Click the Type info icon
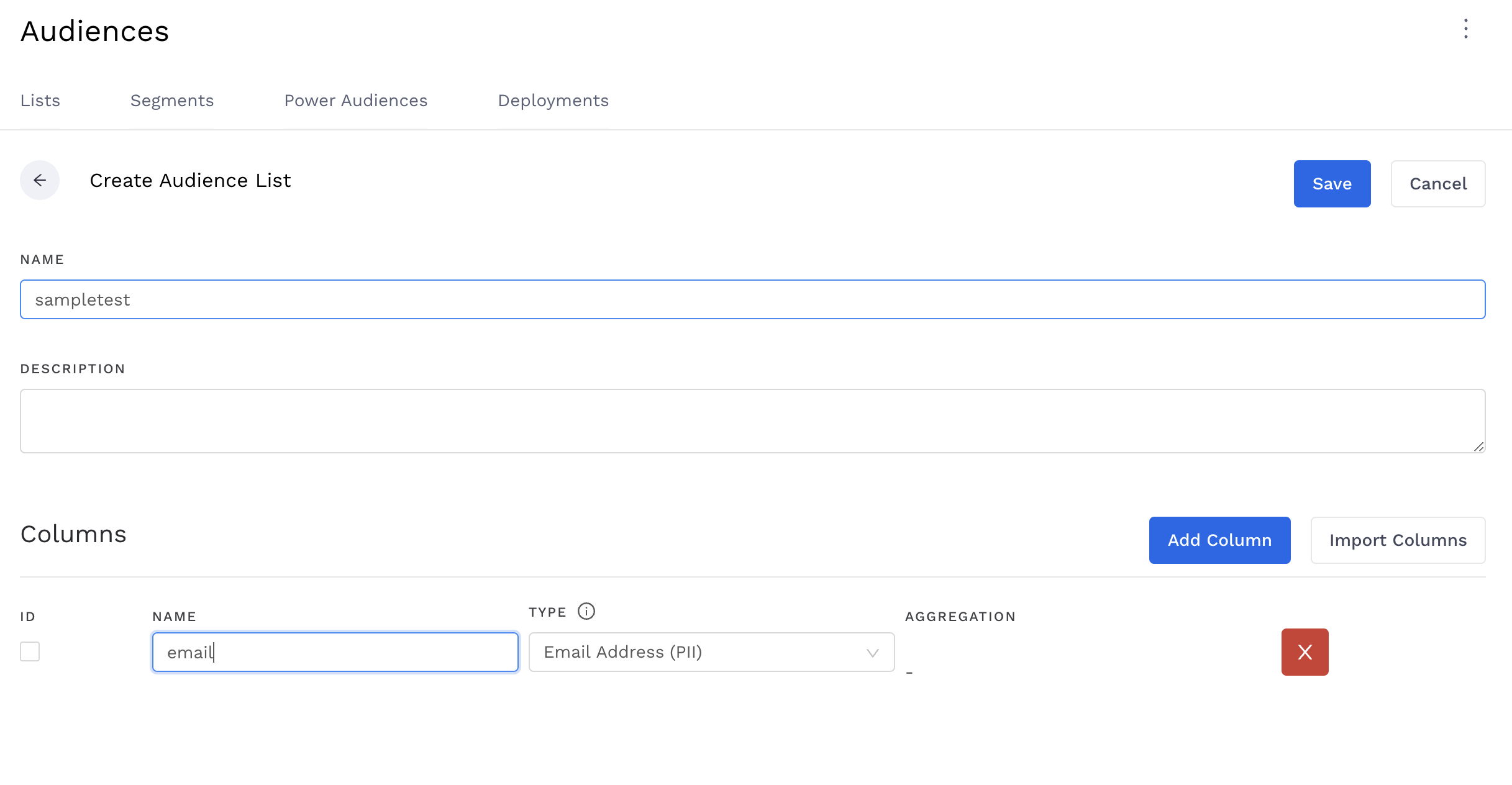The height and width of the screenshot is (785, 1512). pyautogui.click(x=586, y=611)
